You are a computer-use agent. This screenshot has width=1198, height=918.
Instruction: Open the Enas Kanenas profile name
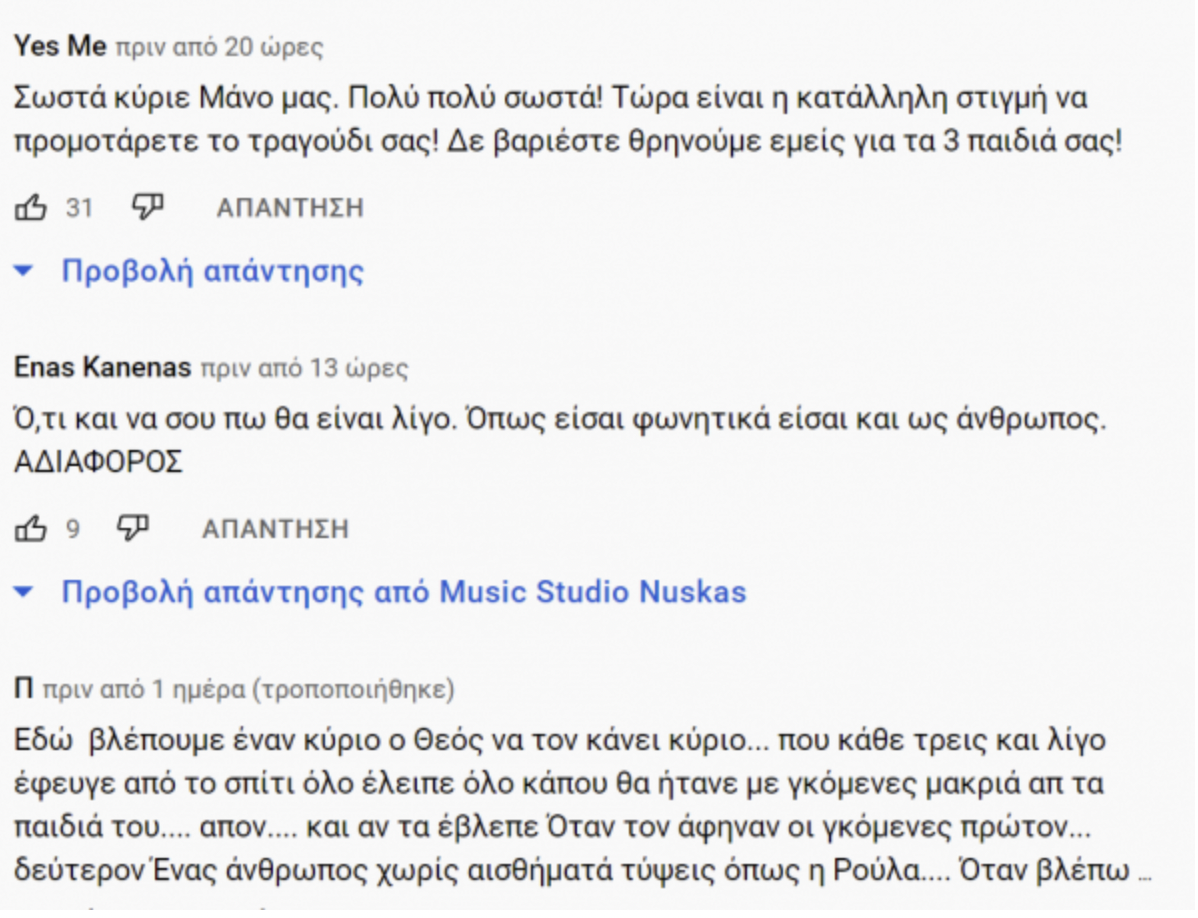pyautogui.click(x=102, y=368)
